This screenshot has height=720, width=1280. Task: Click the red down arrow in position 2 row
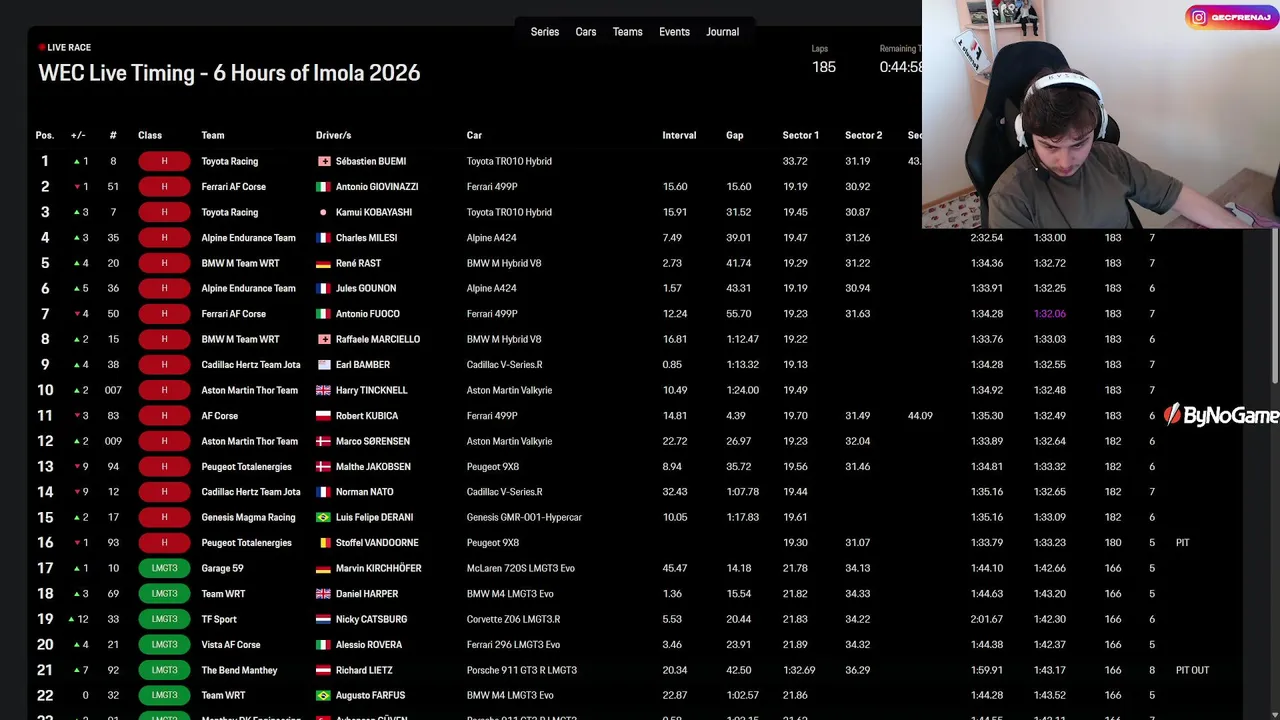click(x=76, y=187)
